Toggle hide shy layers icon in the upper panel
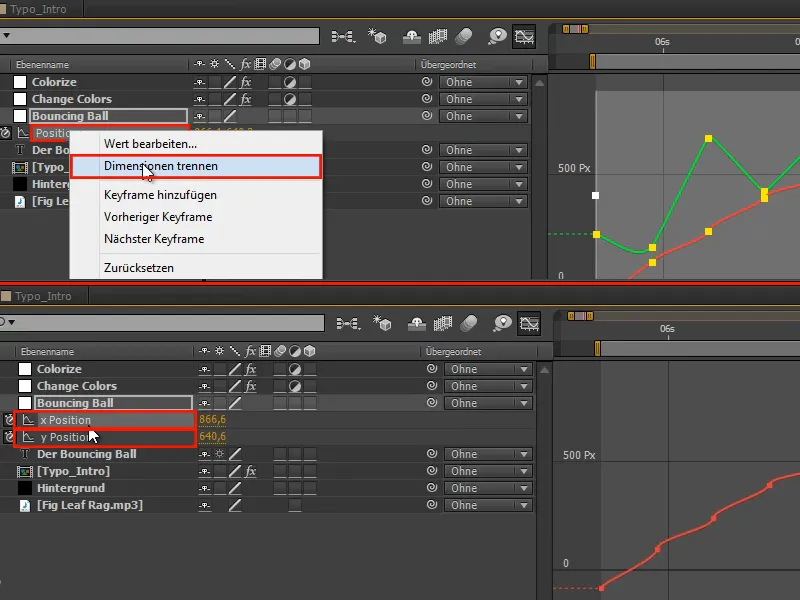Viewport: 800px width, 600px height. coord(412,36)
